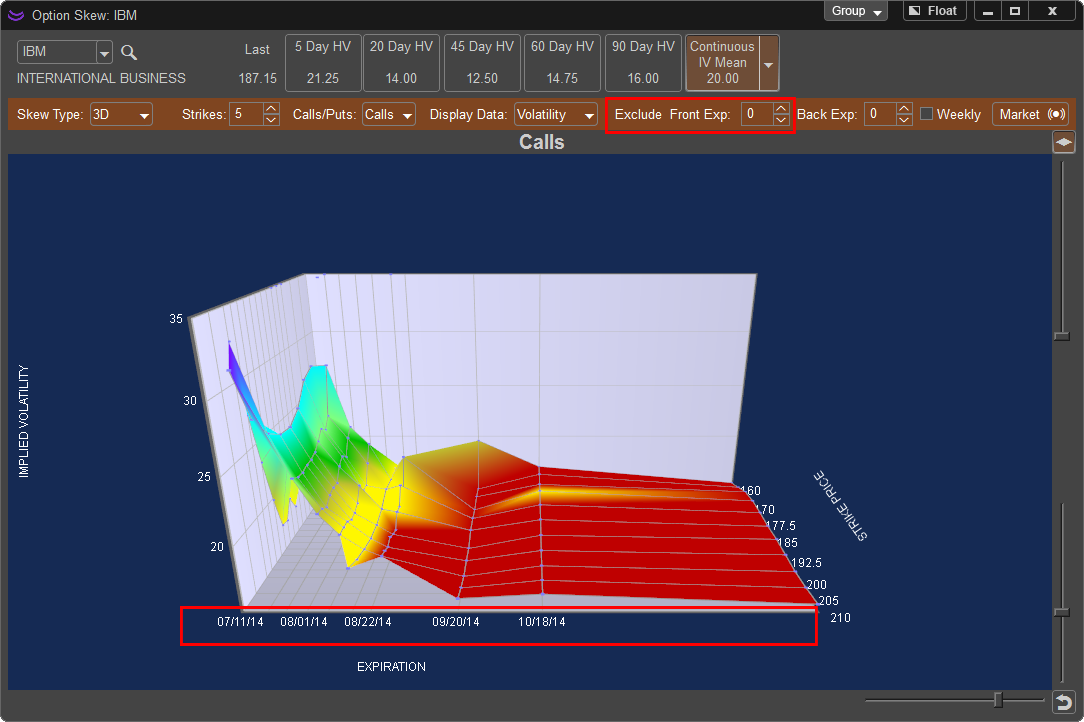The width and height of the screenshot is (1084, 722).
Task: Expand the Continuous IV Mean dropdown arrow
Action: pyautogui.click(x=769, y=64)
